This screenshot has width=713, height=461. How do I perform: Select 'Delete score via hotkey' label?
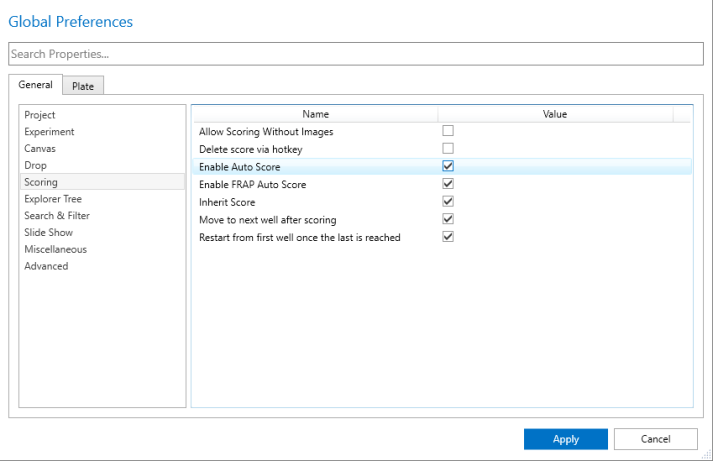click(x=251, y=150)
